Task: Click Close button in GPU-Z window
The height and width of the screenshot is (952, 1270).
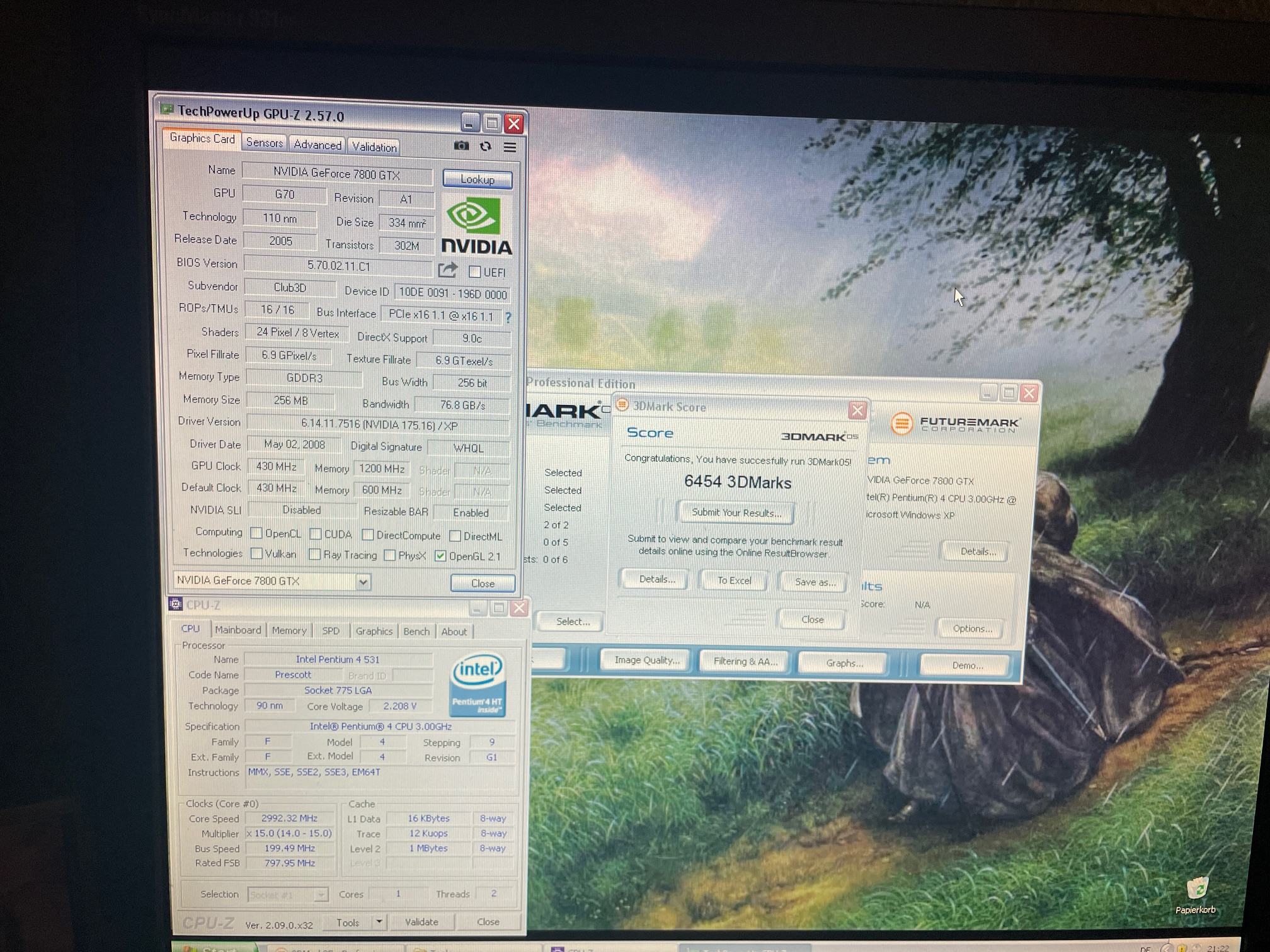Action: point(483,584)
